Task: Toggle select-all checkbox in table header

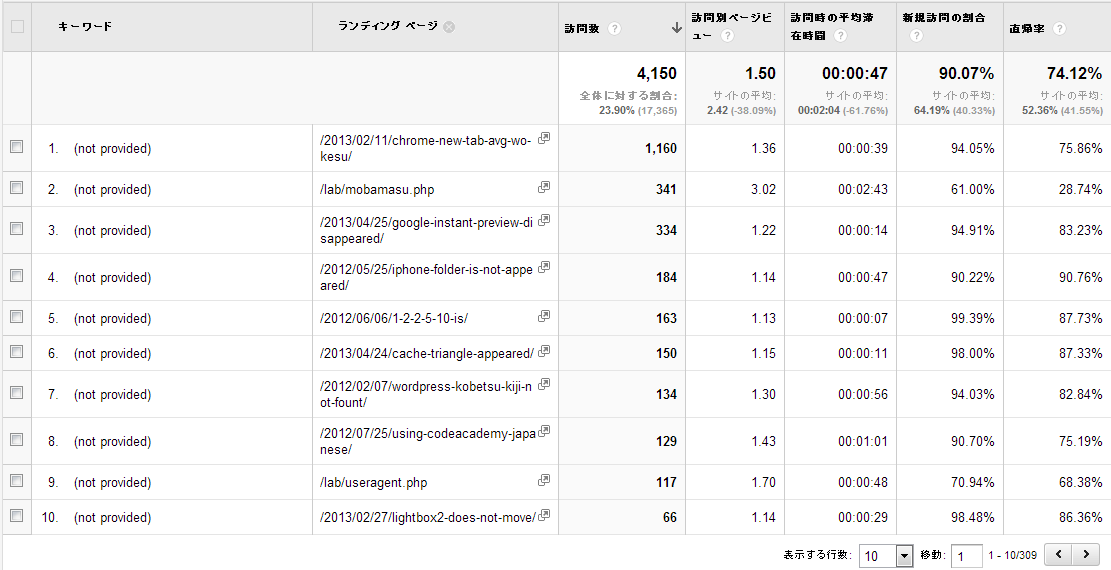Action: [17, 27]
